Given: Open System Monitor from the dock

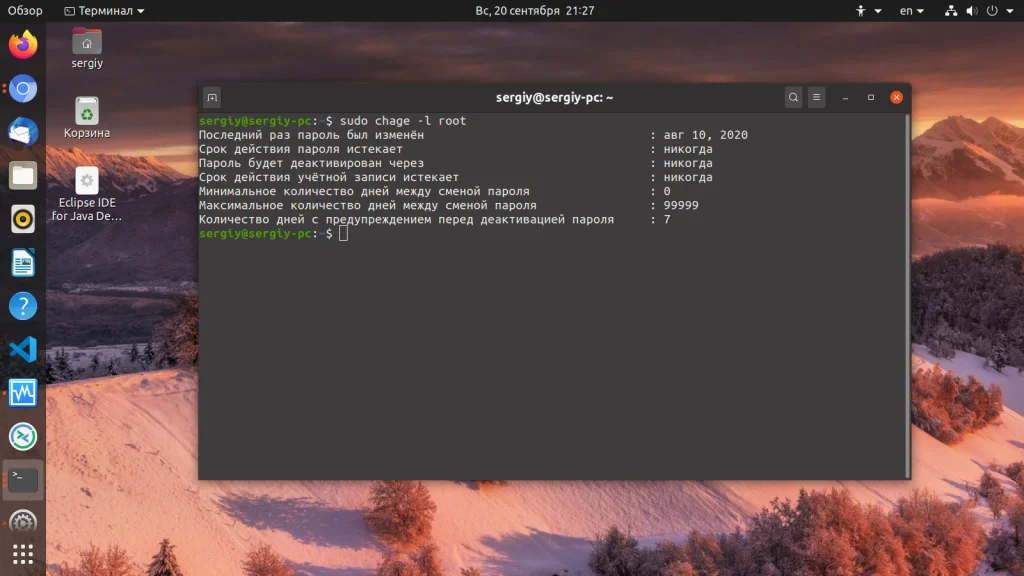Looking at the screenshot, I should [x=23, y=393].
